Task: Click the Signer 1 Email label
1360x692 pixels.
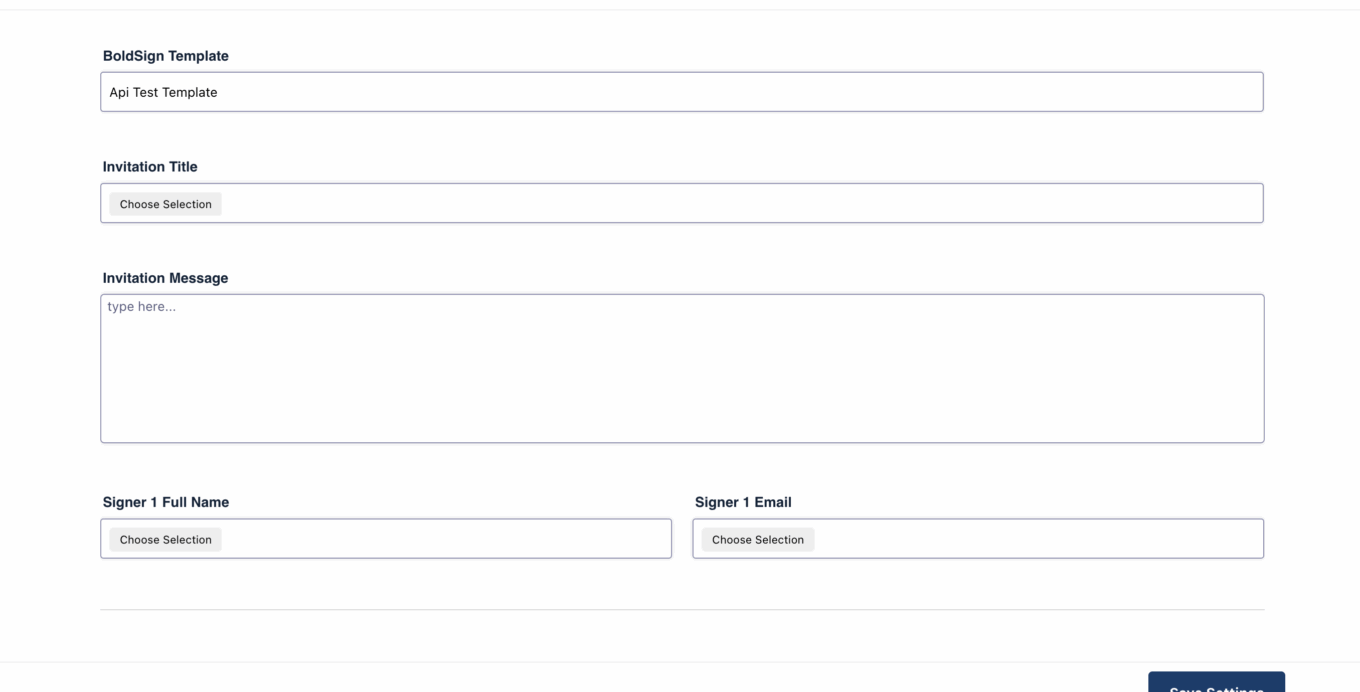Action: [743, 502]
